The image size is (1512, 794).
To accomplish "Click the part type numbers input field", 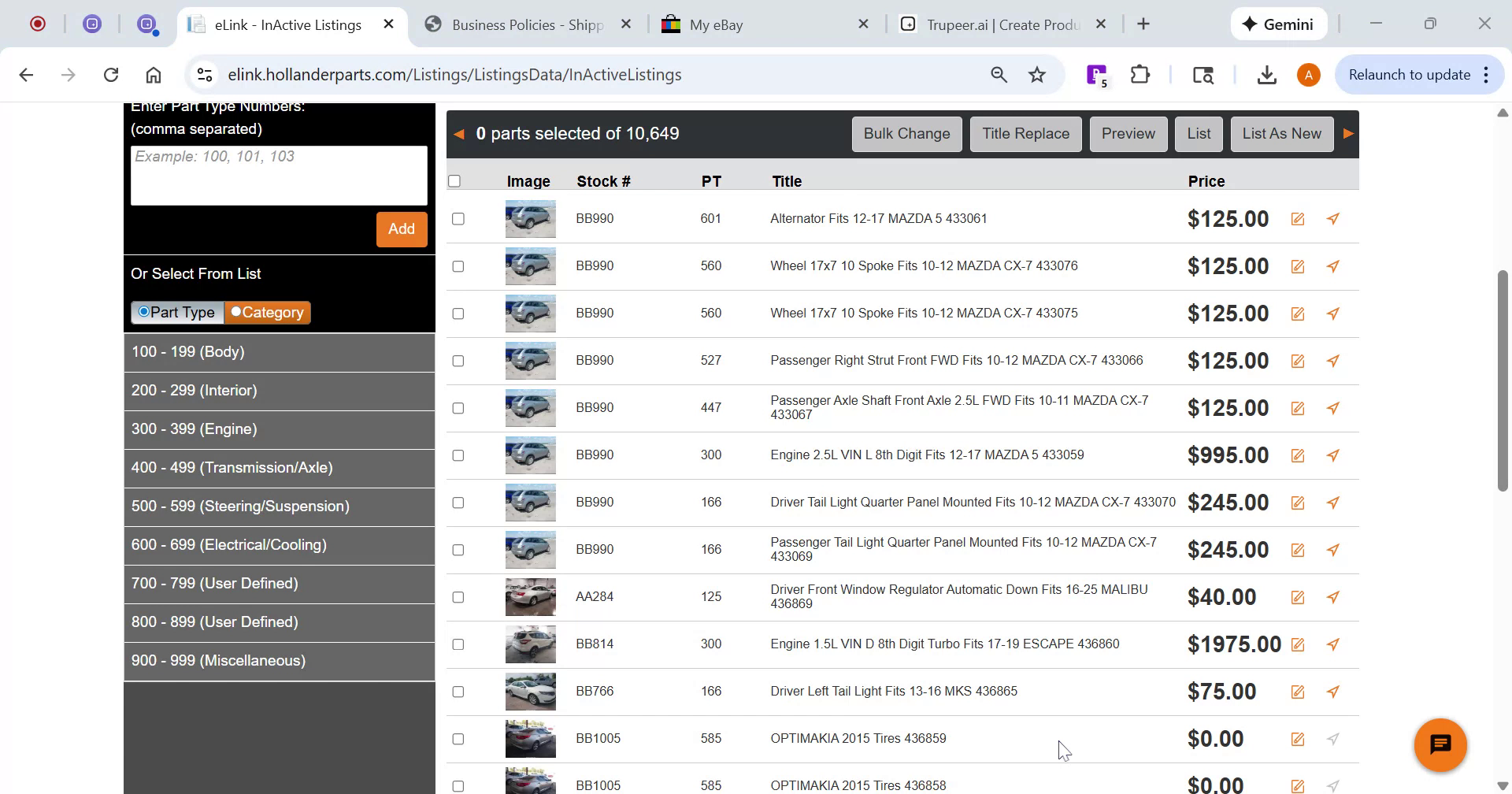I will (279, 175).
